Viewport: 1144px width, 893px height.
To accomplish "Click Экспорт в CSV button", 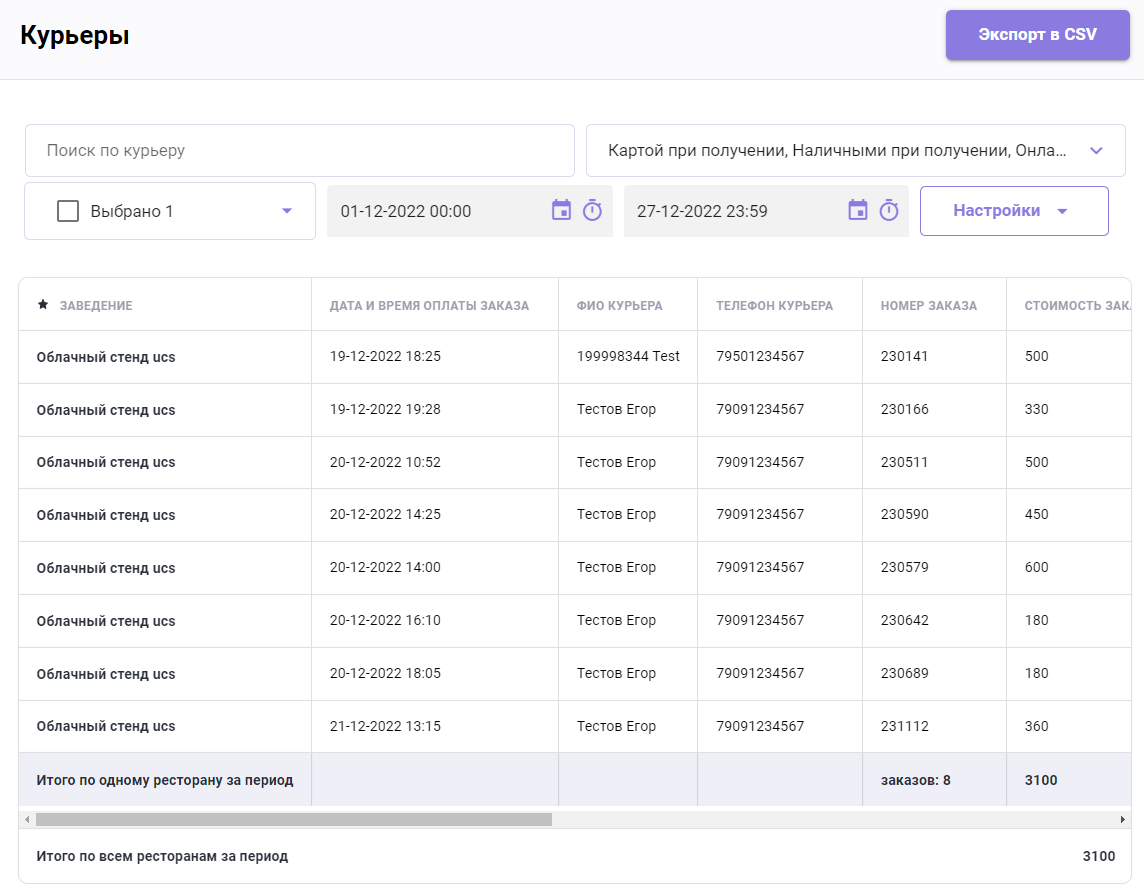I will pos(1037,35).
